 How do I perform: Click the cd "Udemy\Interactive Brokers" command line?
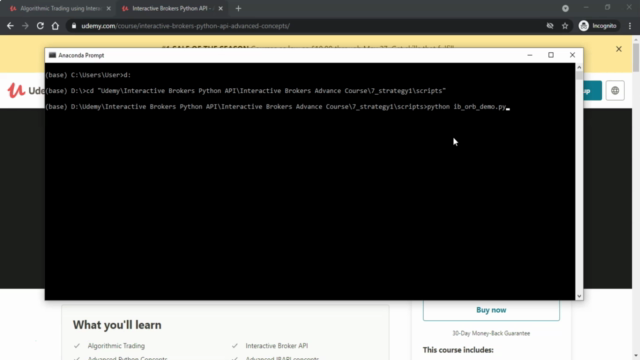click(245, 91)
